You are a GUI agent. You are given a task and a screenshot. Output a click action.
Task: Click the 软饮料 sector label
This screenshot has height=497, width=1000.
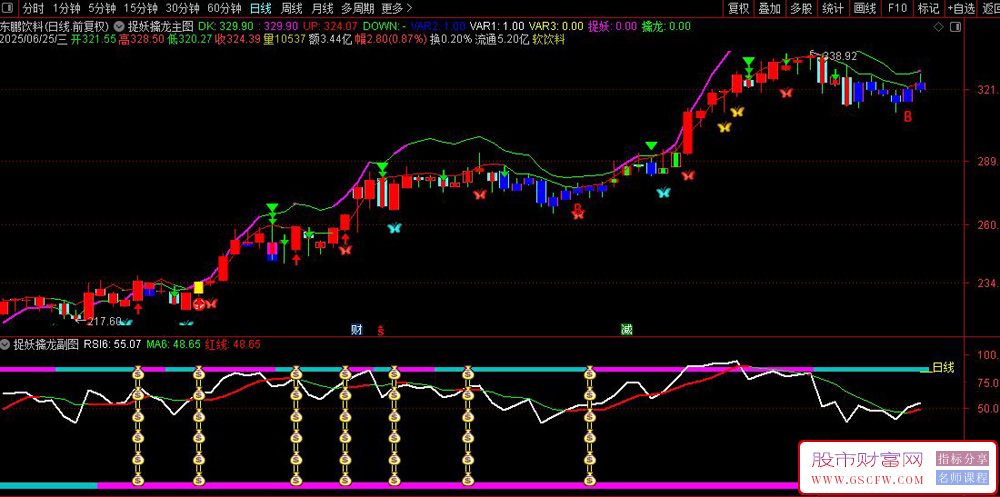click(x=548, y=39)
